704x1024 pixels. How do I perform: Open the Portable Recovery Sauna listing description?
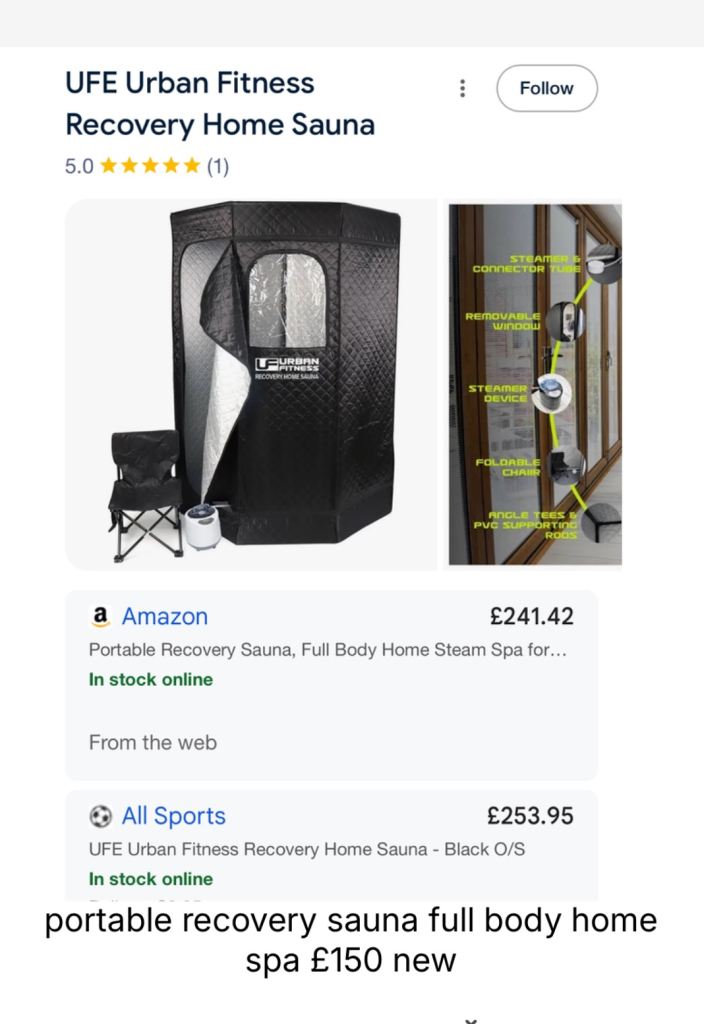coord(328,650)
